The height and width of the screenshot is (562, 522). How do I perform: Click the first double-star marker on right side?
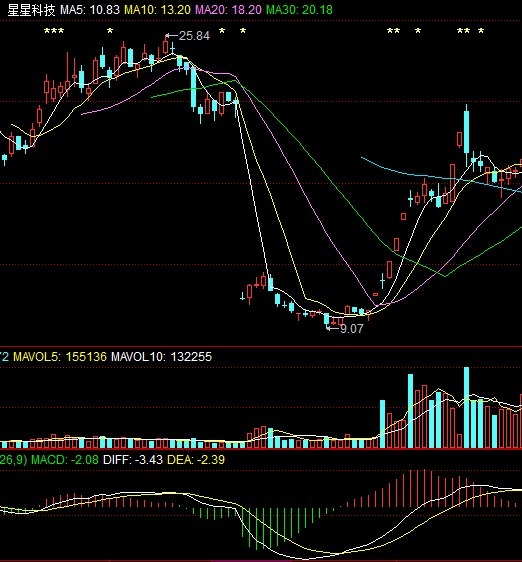point(393,32)
